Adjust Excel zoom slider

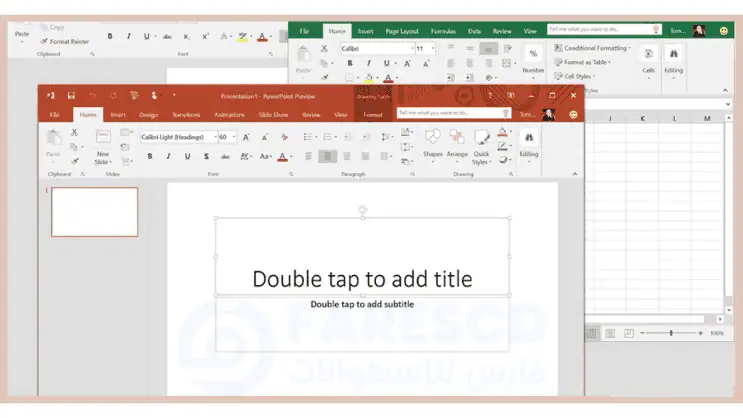coord(671,333)
